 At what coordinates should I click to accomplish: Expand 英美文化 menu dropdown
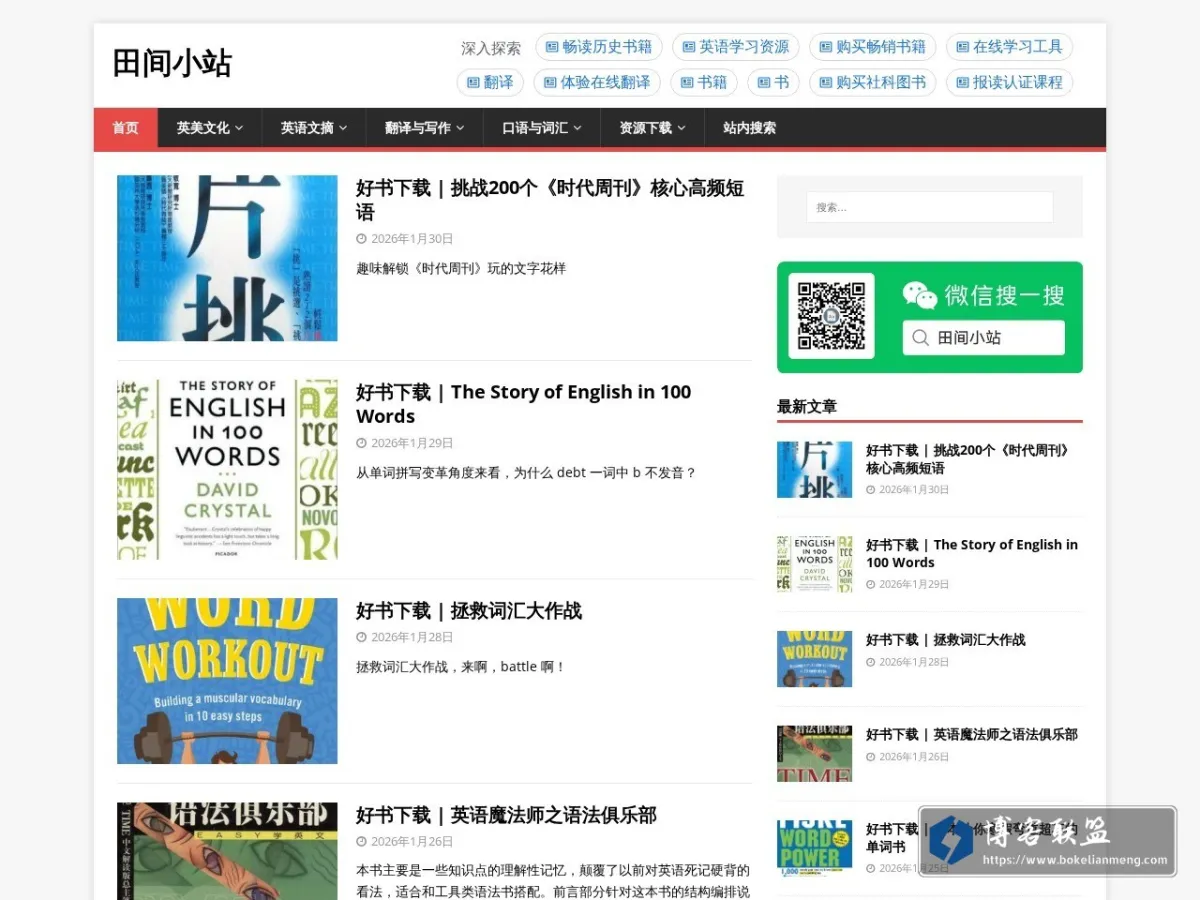(x=210, y=128)
